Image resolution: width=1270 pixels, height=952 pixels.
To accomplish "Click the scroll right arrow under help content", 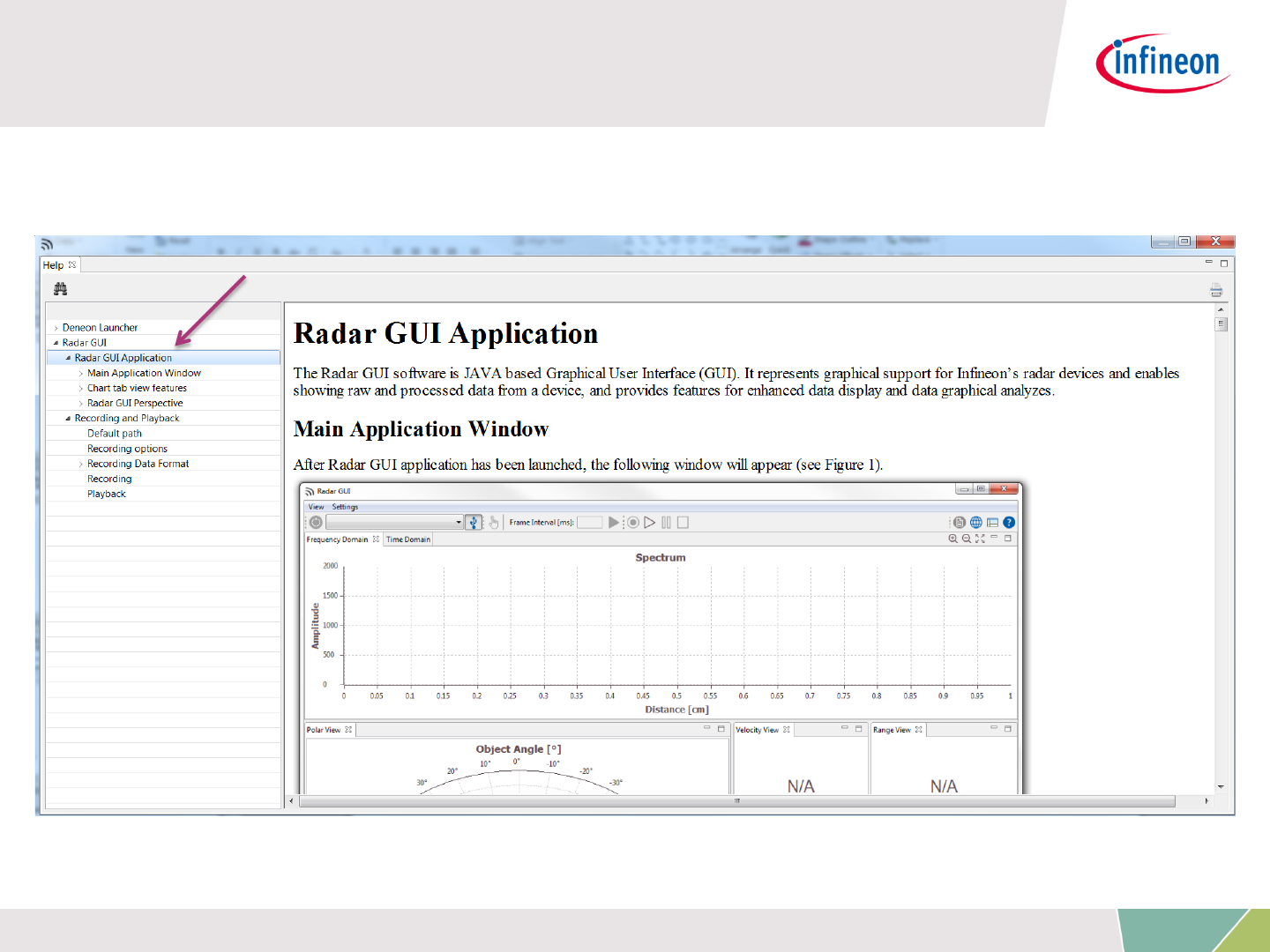I will [1206, 801].
